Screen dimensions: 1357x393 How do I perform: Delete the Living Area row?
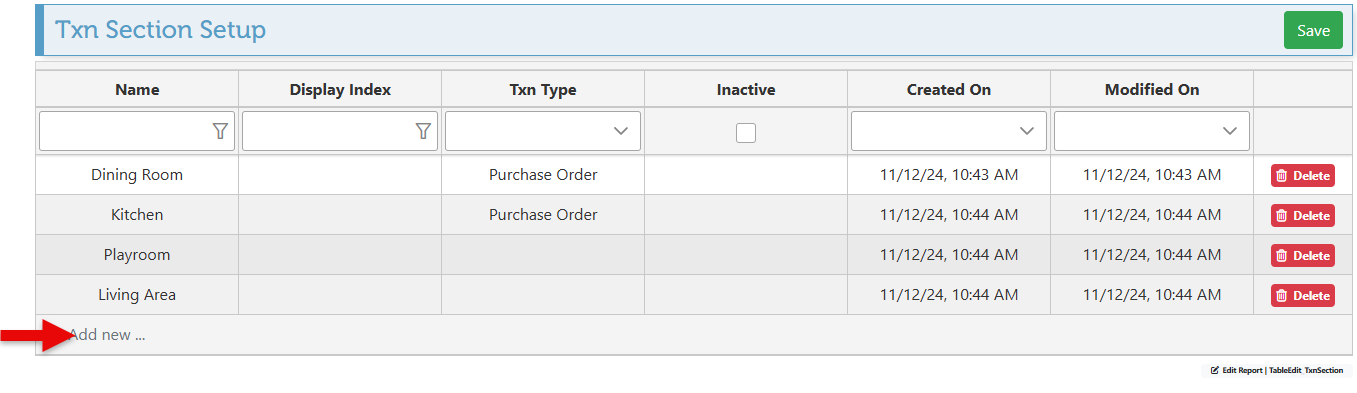click(1303, 295)
